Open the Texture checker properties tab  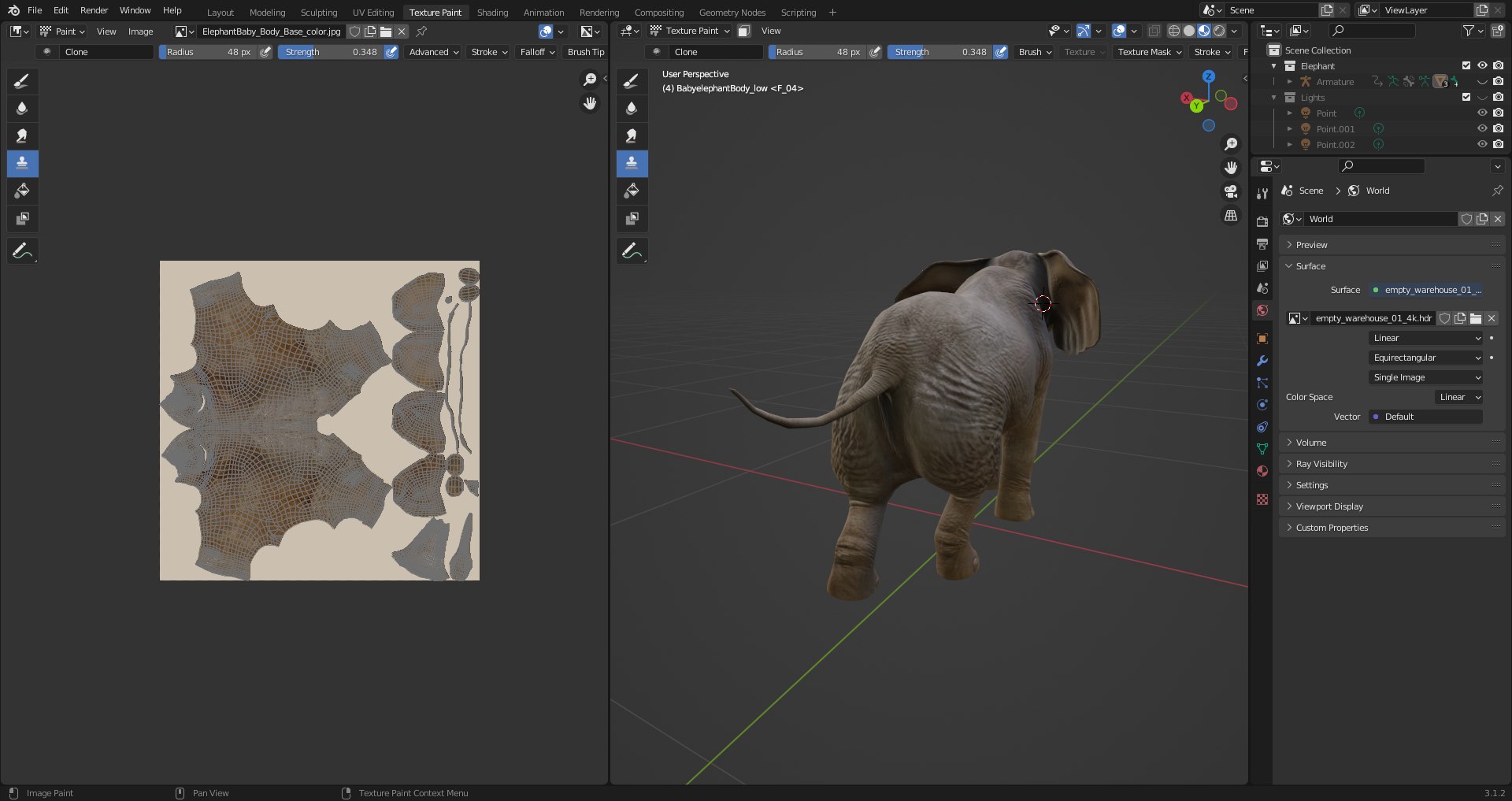1262,499
